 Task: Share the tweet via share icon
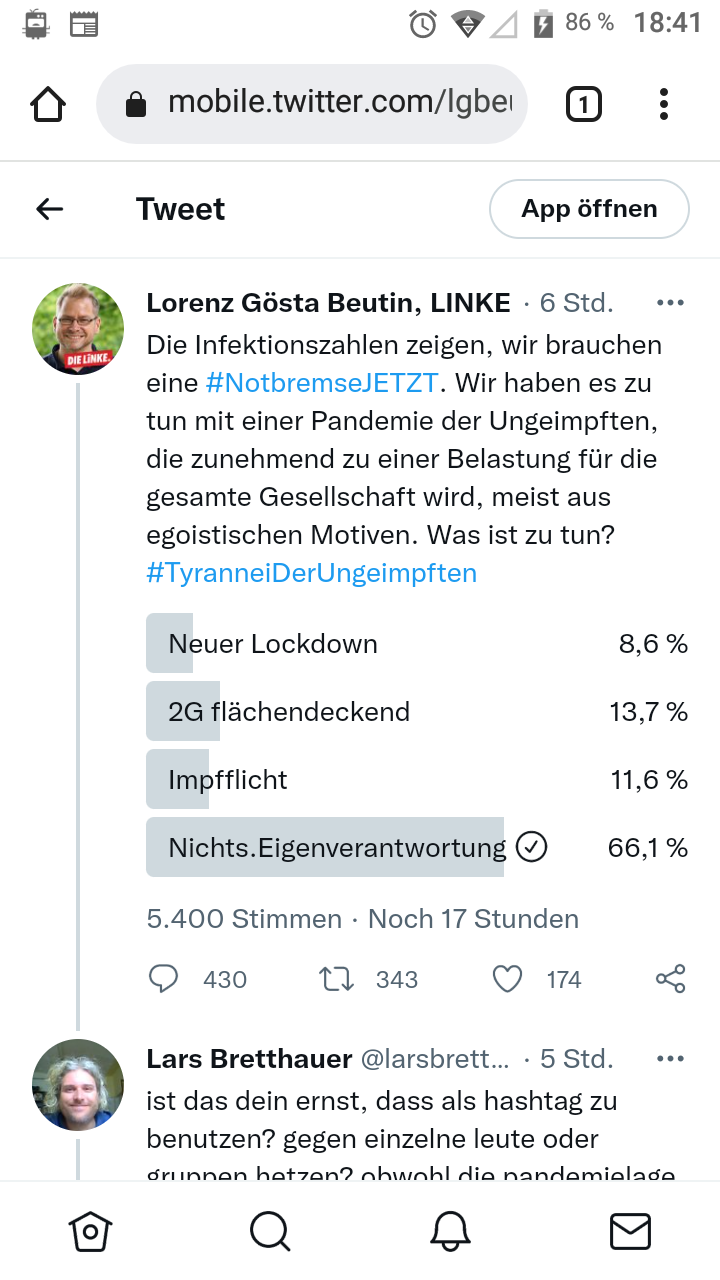pos(670,979)
